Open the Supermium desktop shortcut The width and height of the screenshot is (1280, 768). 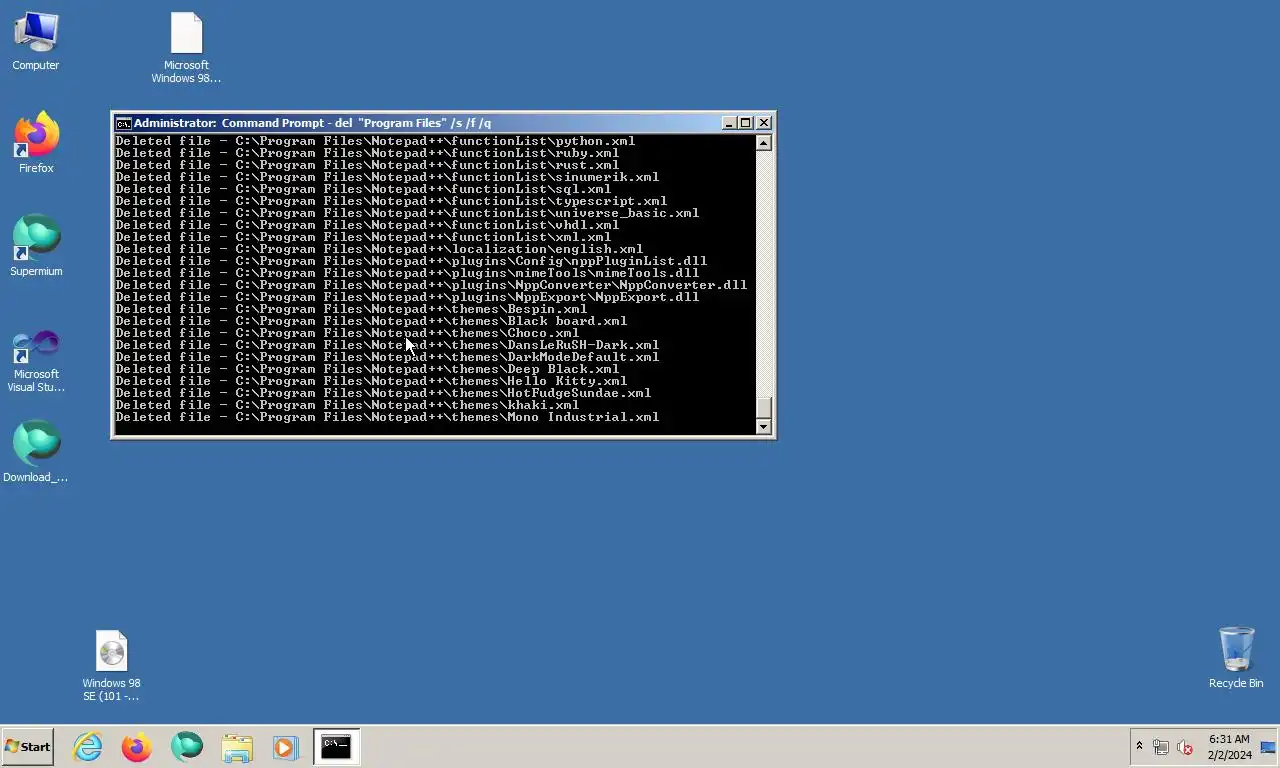pyautogui.click(x=36, y=246)
